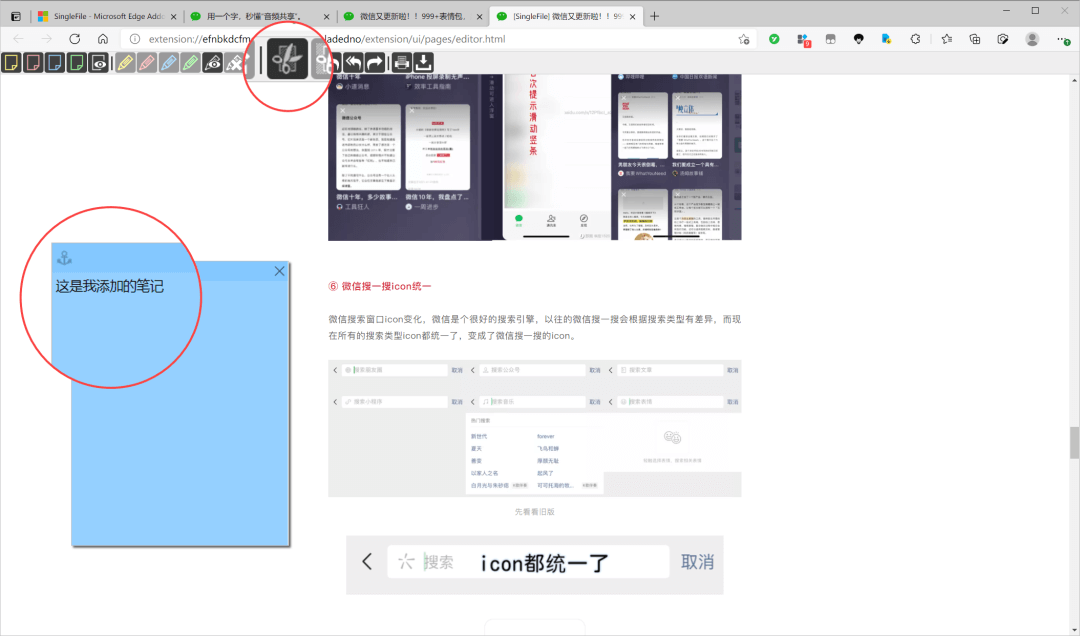
Task: Click the paragraph starting 微信搜索窗口icon变化
Action: pos(534,327)
